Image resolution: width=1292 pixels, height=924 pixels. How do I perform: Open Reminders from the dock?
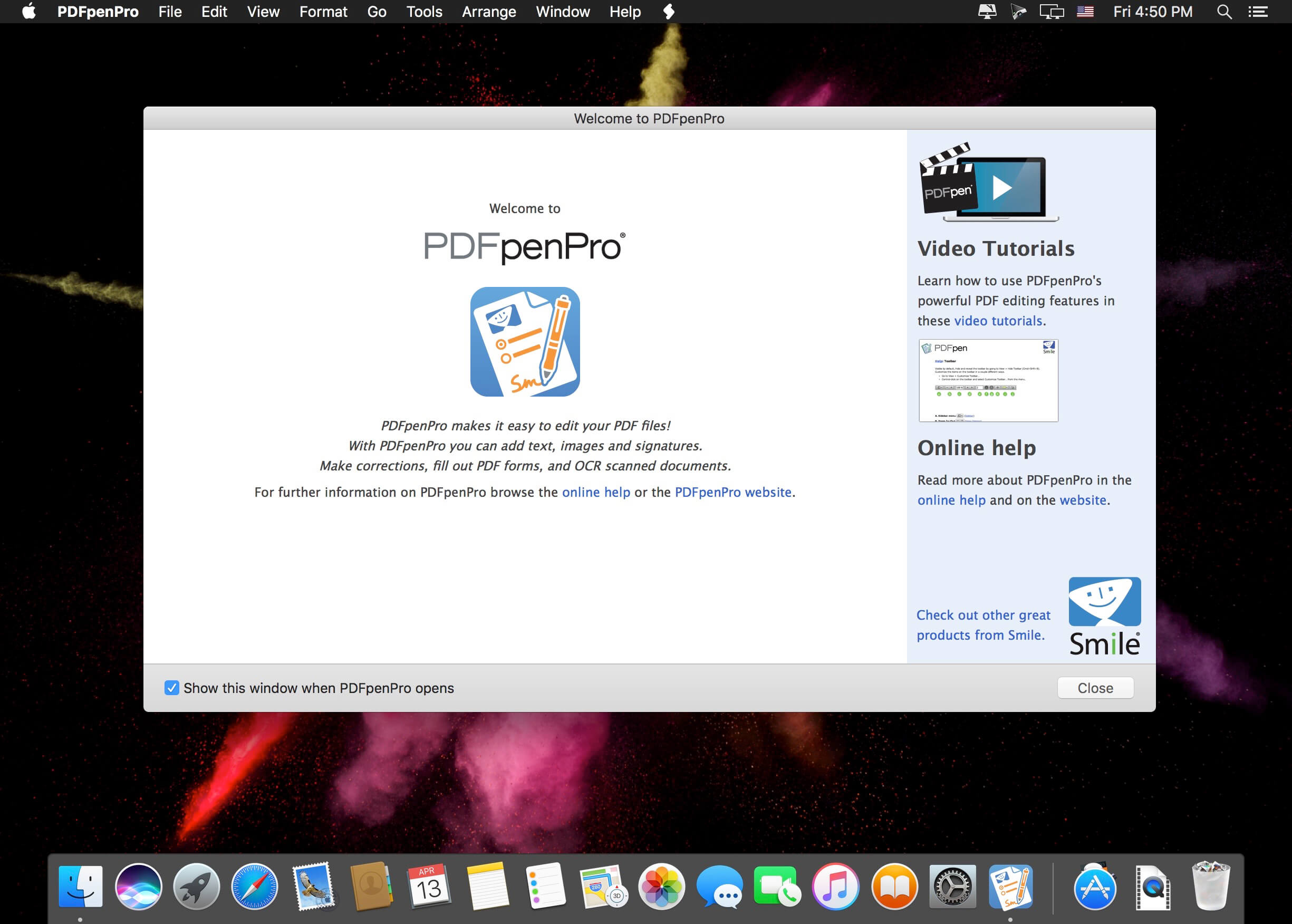pyautogui.click(x=545, y=886)
